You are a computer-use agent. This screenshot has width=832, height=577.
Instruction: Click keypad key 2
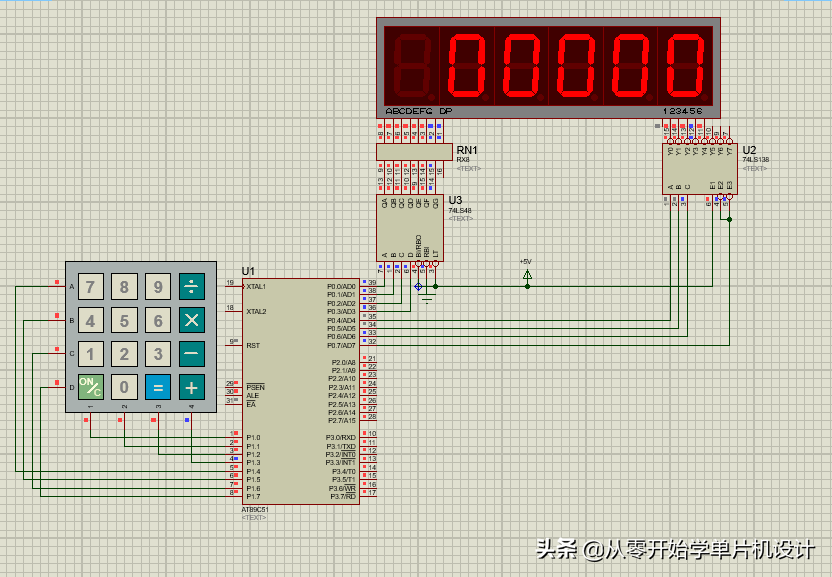124,354
